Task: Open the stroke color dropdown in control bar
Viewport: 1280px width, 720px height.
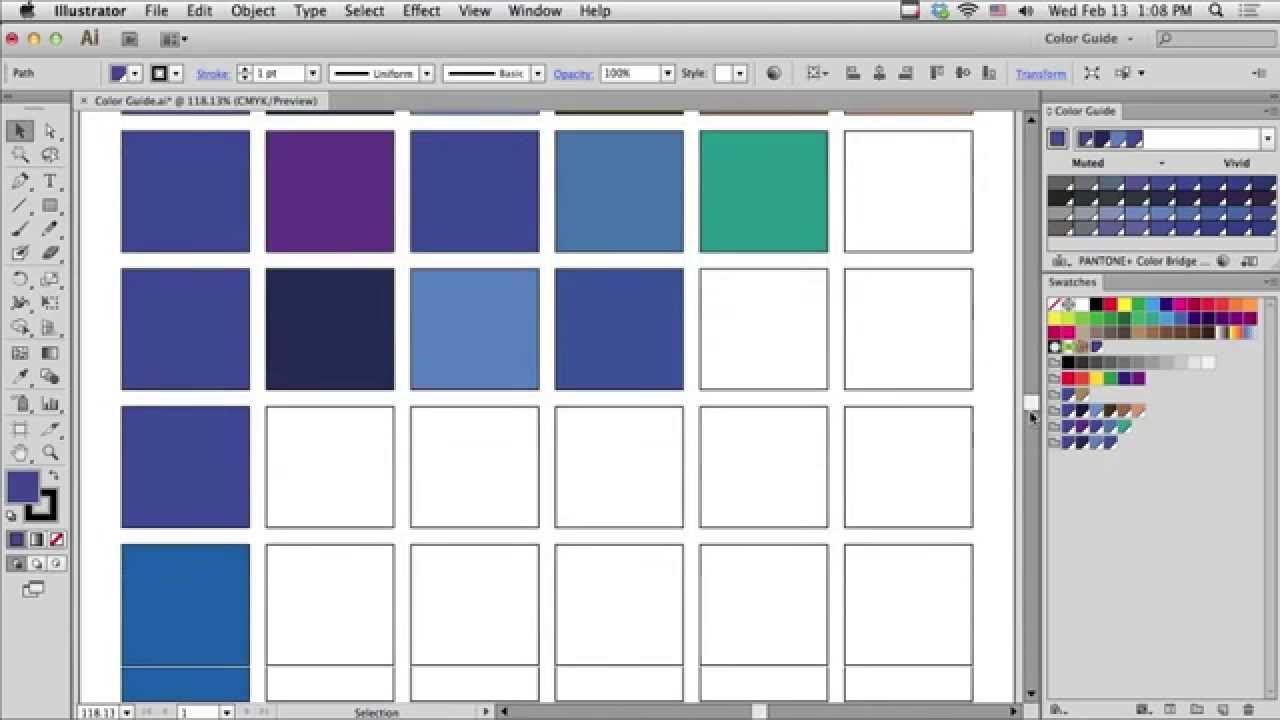Action: click(176, 73)
